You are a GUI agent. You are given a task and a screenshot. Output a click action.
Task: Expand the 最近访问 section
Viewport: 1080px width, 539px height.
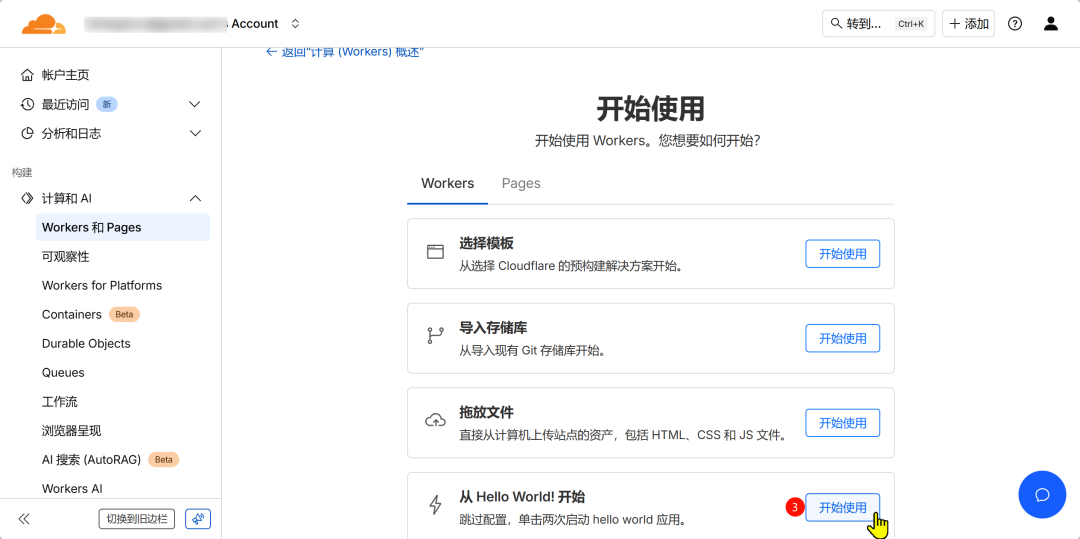(x=195, y=104)
